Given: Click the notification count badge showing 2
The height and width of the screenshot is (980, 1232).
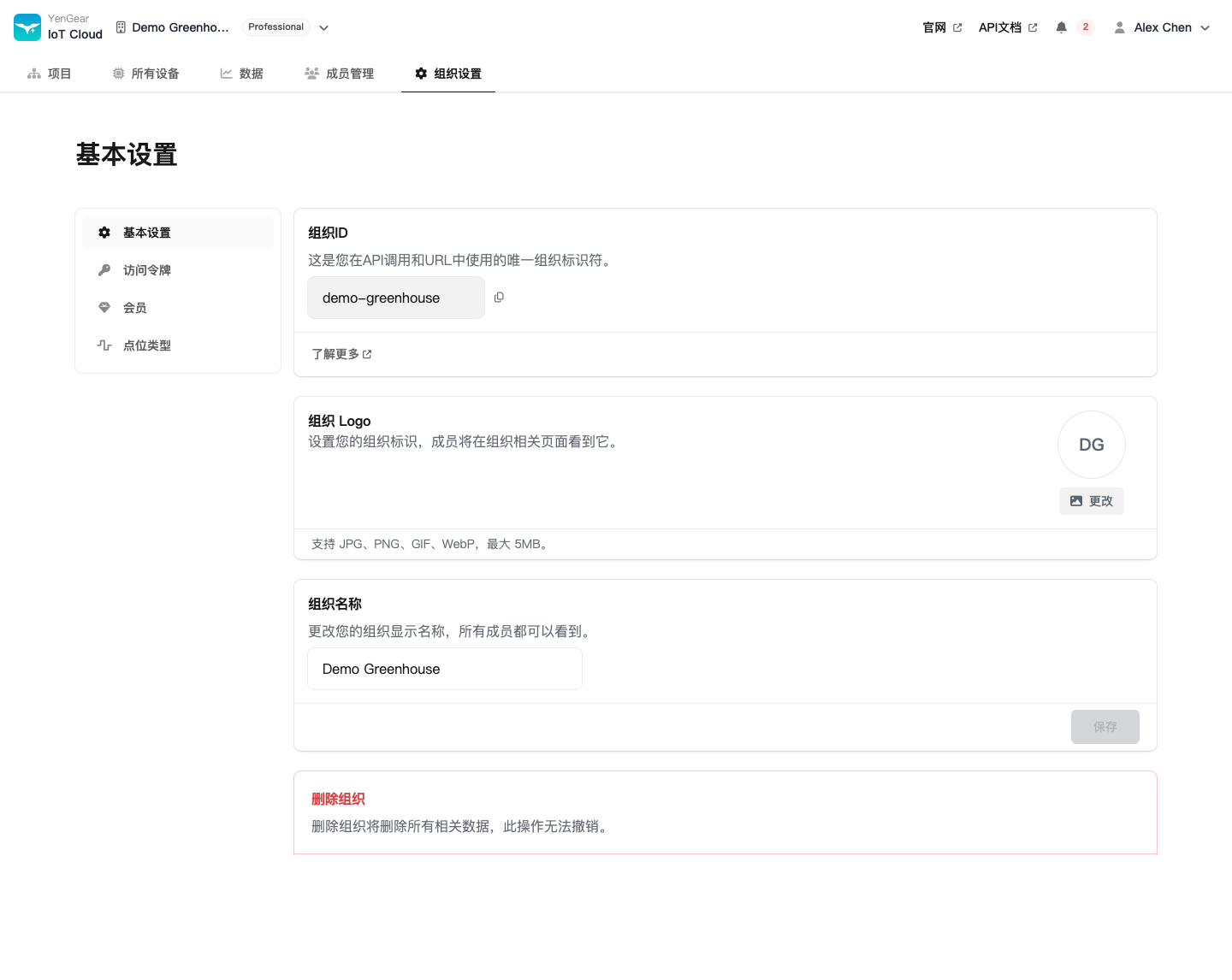Looking at the screenshot, I should (x=1086, y=27).
